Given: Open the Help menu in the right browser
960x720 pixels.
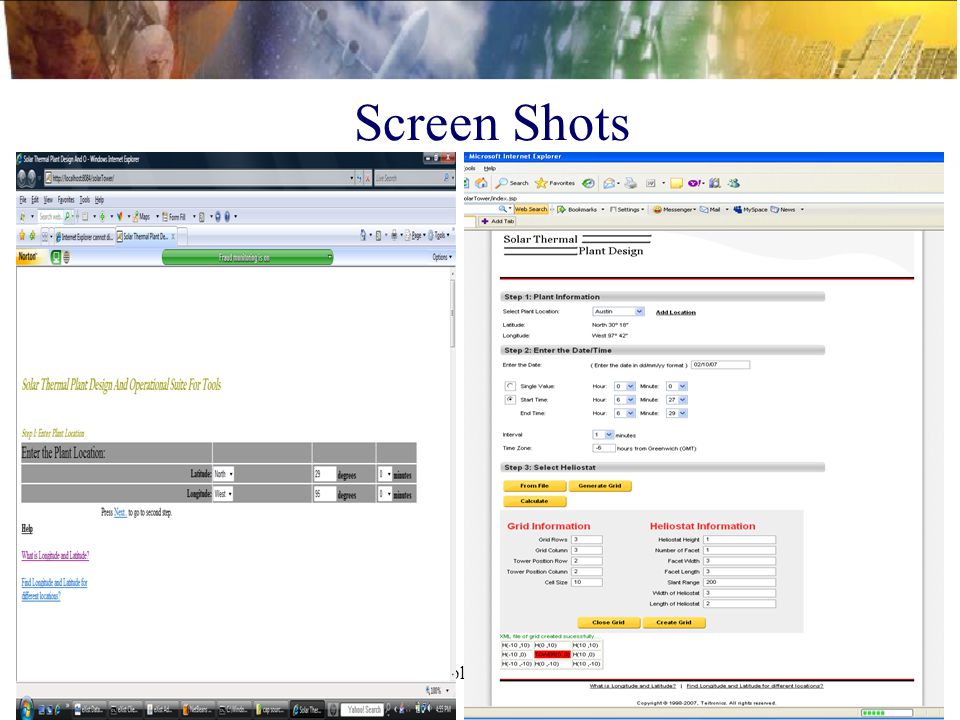Looking at the screenshot, I should coord(490,168).
